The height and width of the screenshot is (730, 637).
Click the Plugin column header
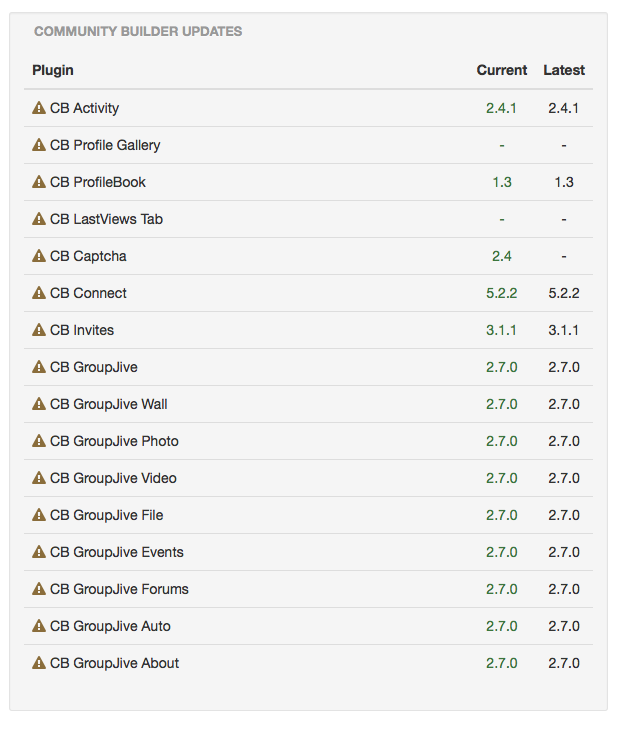(53, 70)
